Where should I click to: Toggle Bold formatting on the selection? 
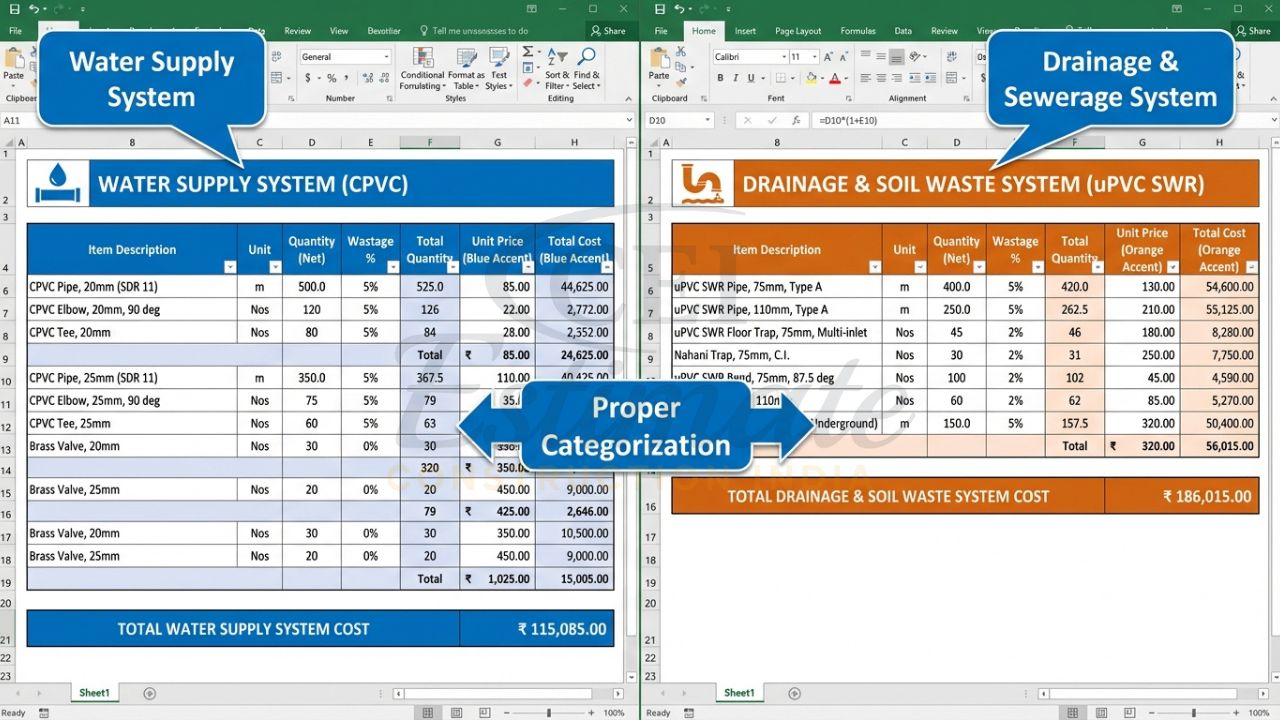(721, 77)
